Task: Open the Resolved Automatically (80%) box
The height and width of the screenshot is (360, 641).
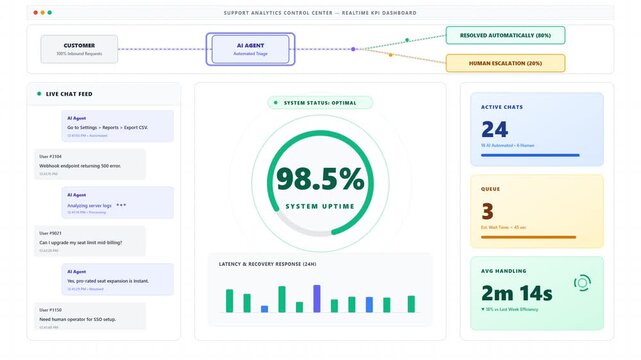Action: (505, 35)
